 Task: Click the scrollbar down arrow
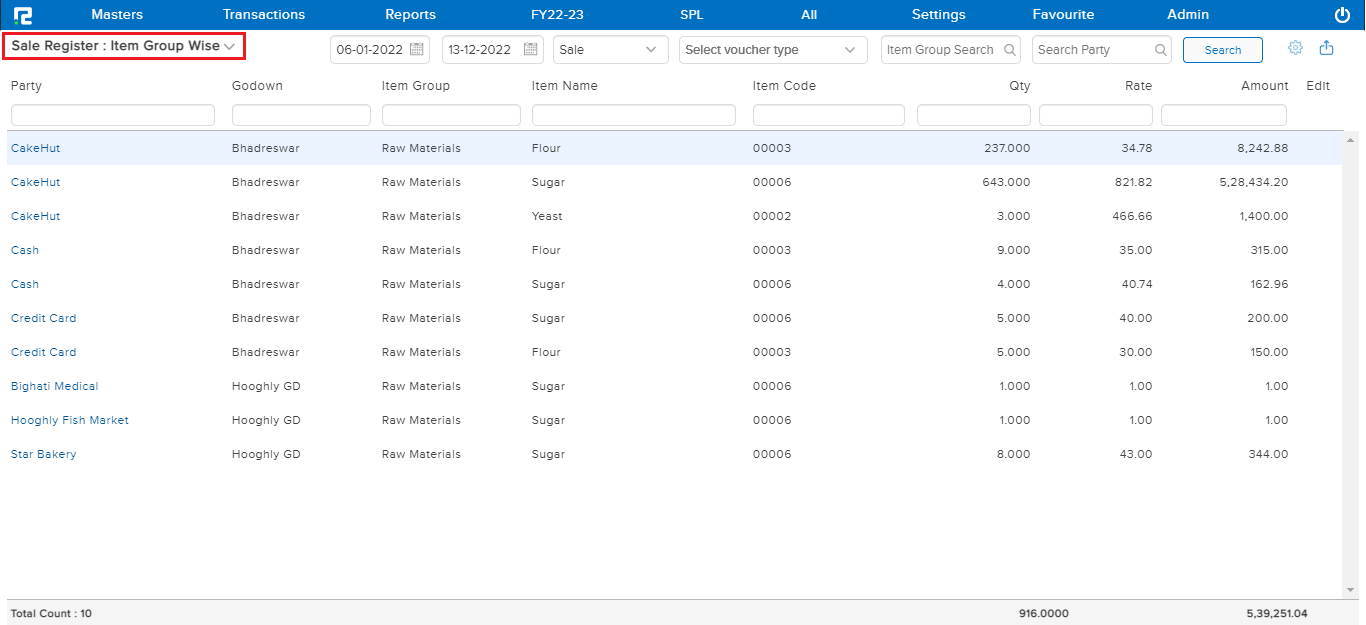tap(1350, 590)
